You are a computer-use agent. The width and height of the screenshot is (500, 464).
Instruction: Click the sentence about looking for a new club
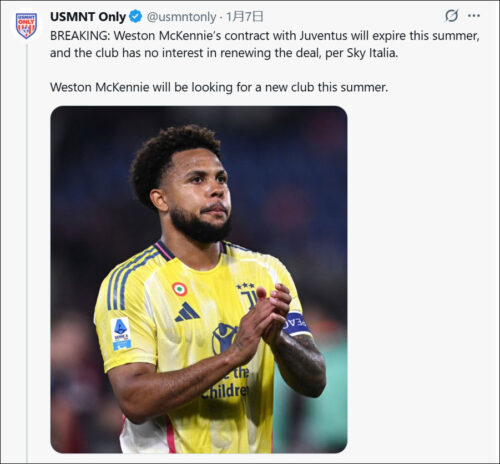point(219,87)
